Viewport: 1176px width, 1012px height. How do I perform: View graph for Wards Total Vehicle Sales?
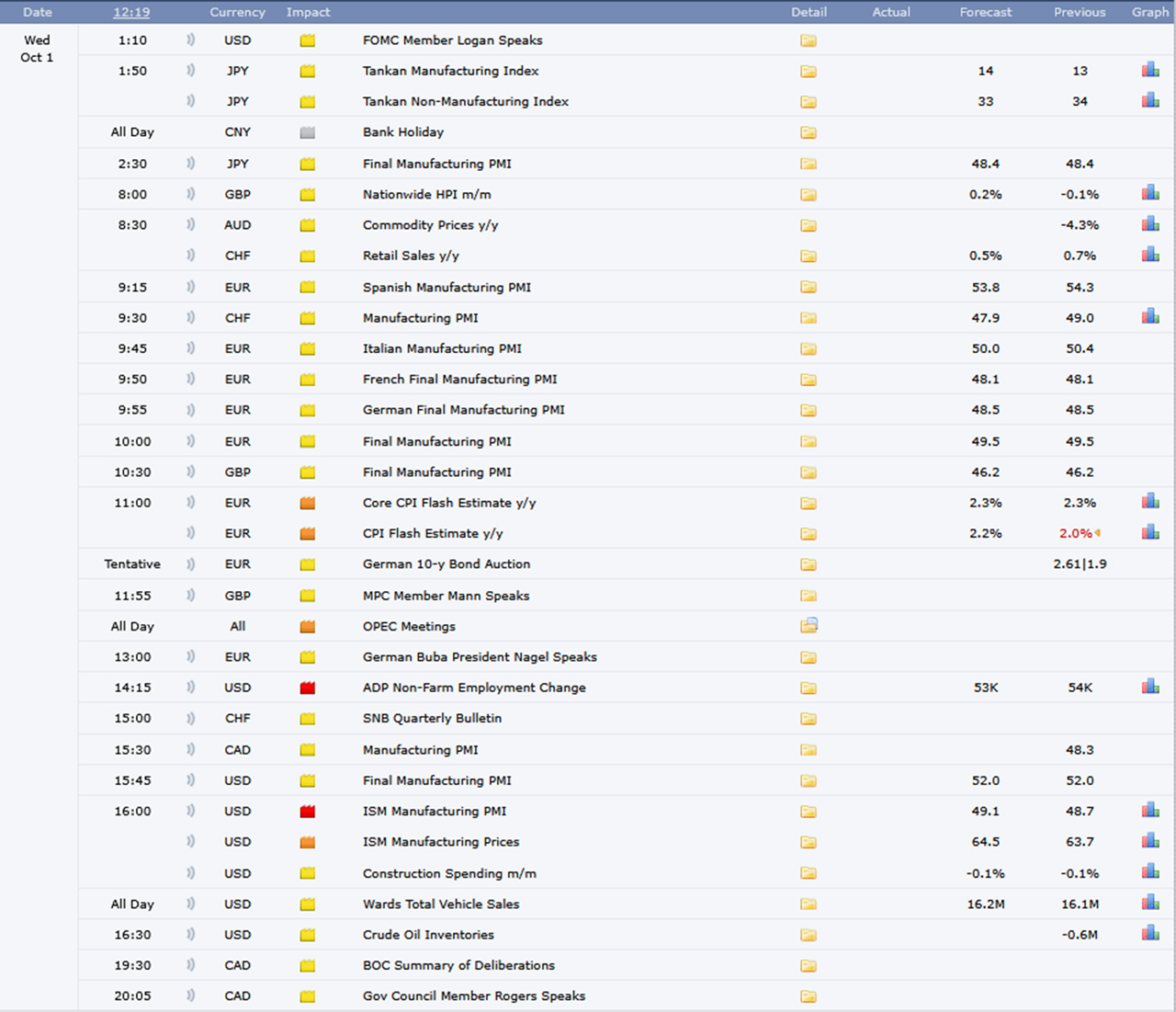pos(1150,903)
